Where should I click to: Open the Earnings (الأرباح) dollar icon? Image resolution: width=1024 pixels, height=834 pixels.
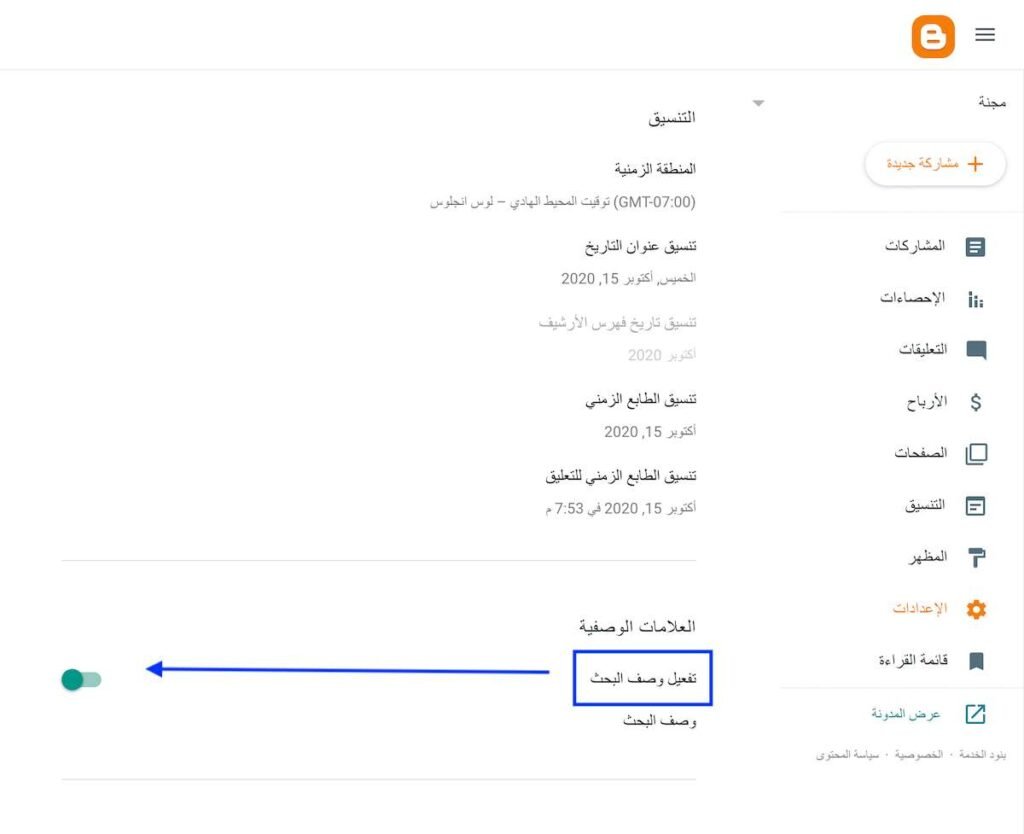click(x=976, y=403)
